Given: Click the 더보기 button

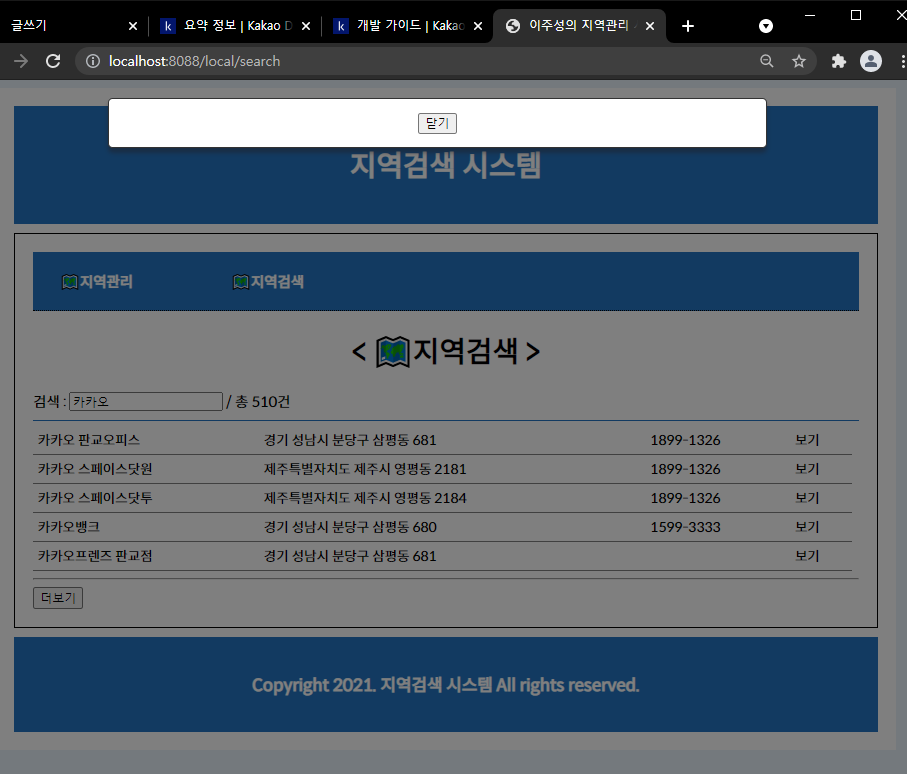Looking at the screenshot, I should coord(58,598).
